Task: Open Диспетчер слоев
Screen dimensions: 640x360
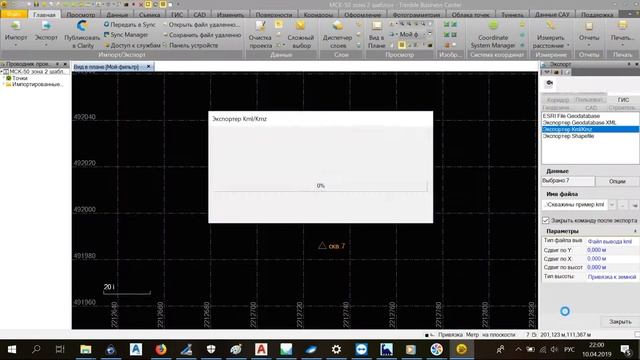Action: [338, 35]
